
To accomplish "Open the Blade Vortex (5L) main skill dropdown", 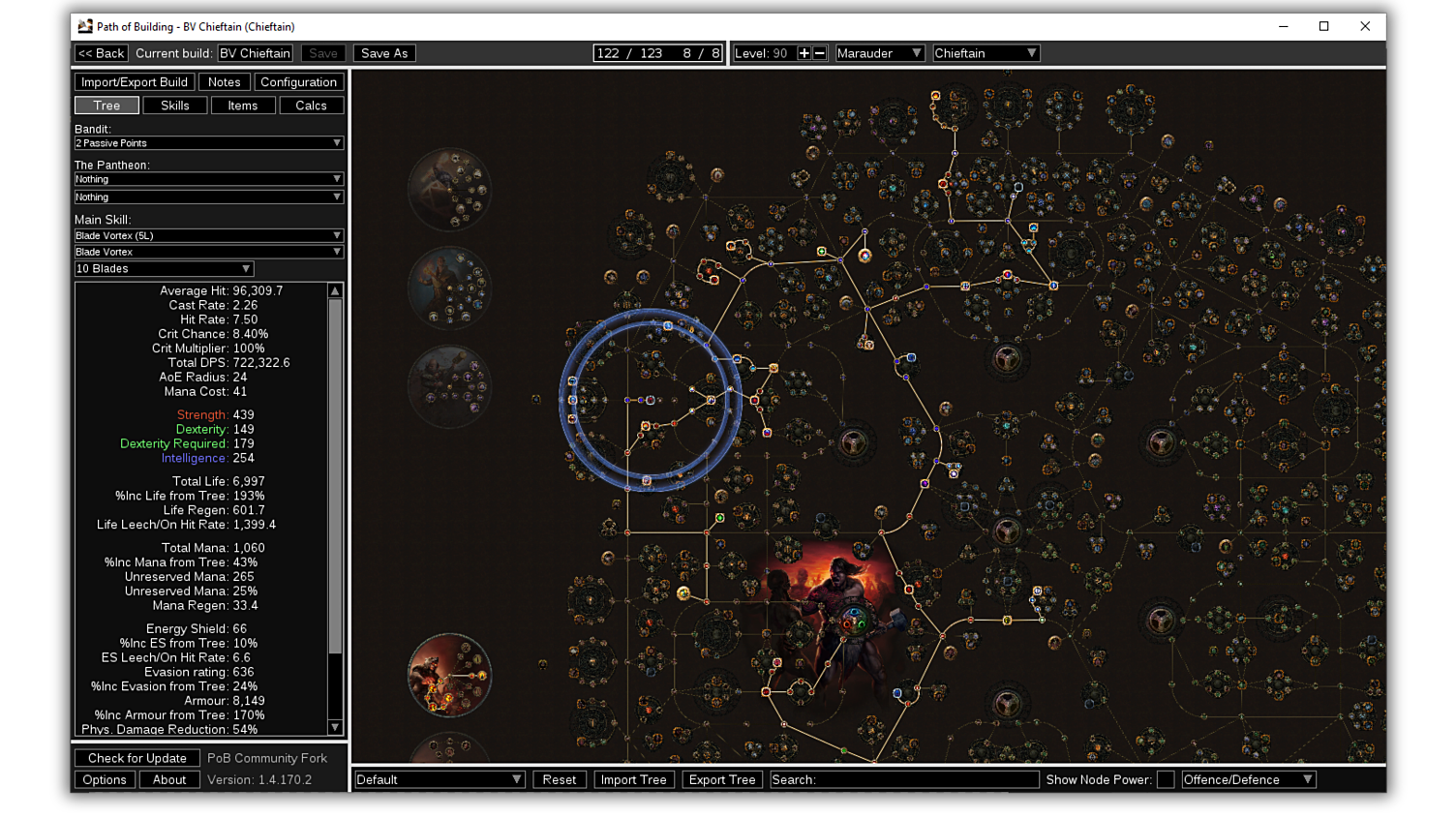I will click(x=209, y=236).
